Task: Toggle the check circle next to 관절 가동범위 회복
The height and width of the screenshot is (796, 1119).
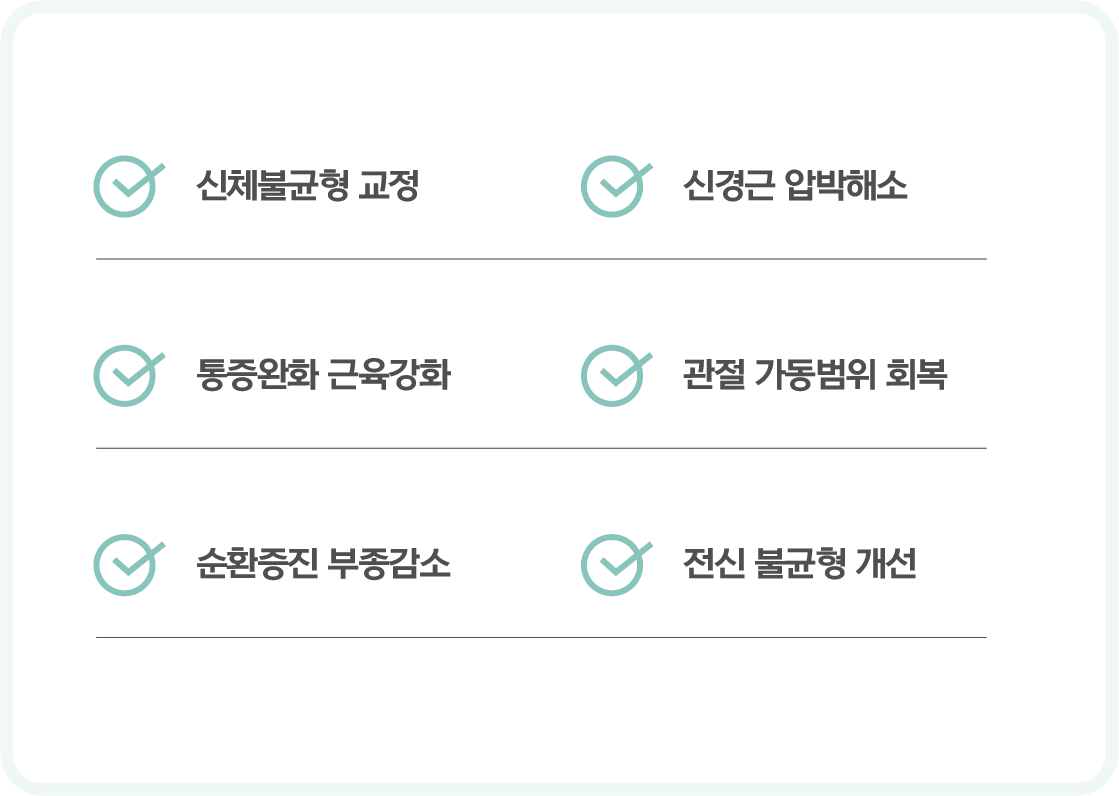Action: click(x=613, y=376)
